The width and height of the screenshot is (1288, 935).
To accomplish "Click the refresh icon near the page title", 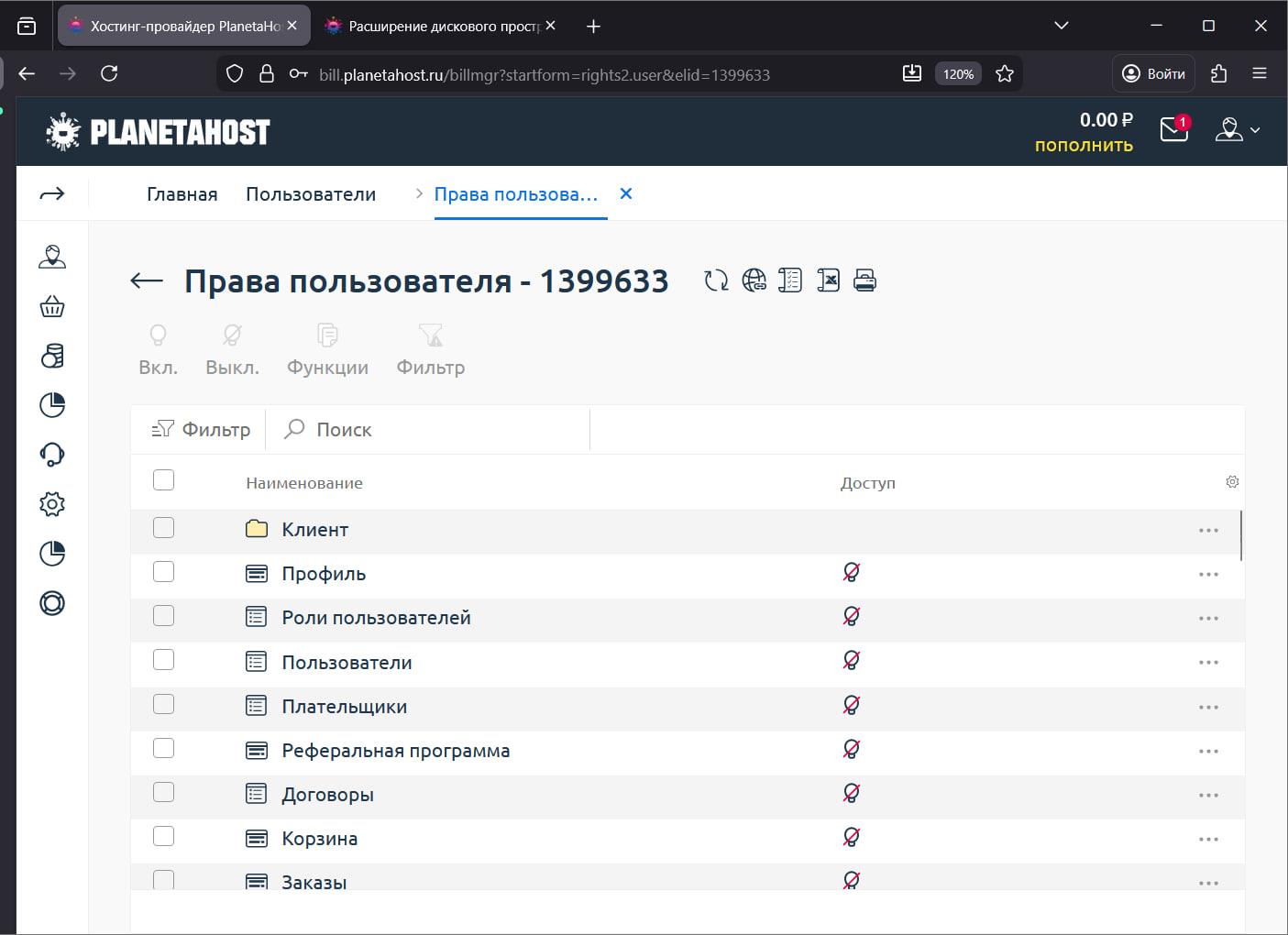I will [x=714, y=280].
